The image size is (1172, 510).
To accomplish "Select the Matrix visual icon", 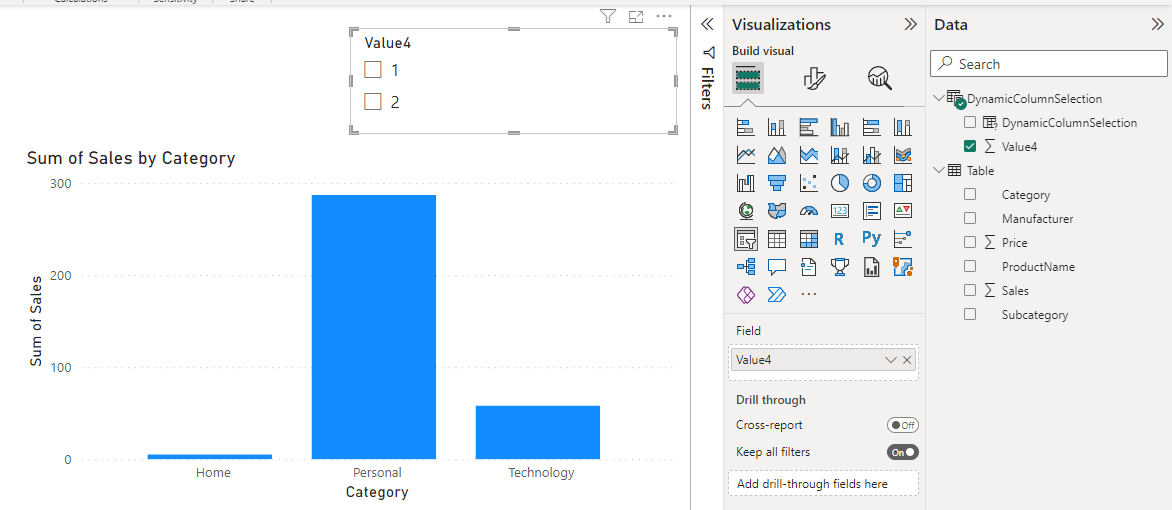I will (808, 239).
